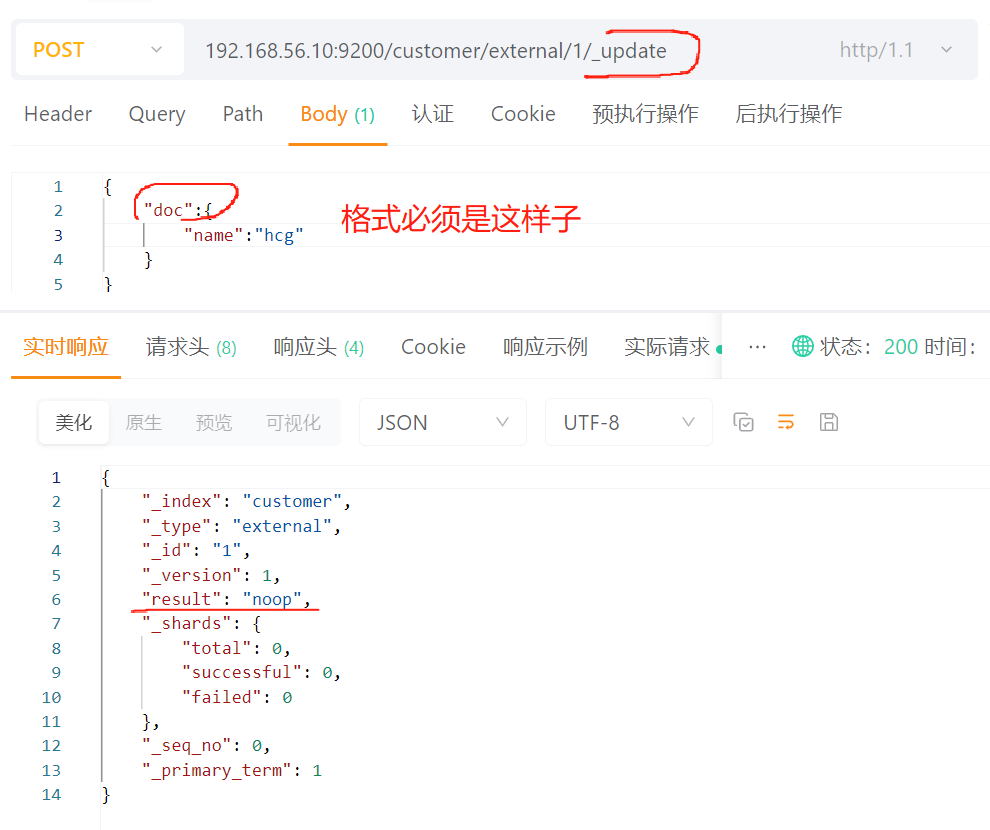The image size is (990, 830).
Task: Select the 美化 view mode
Action: tap(74, 422)
